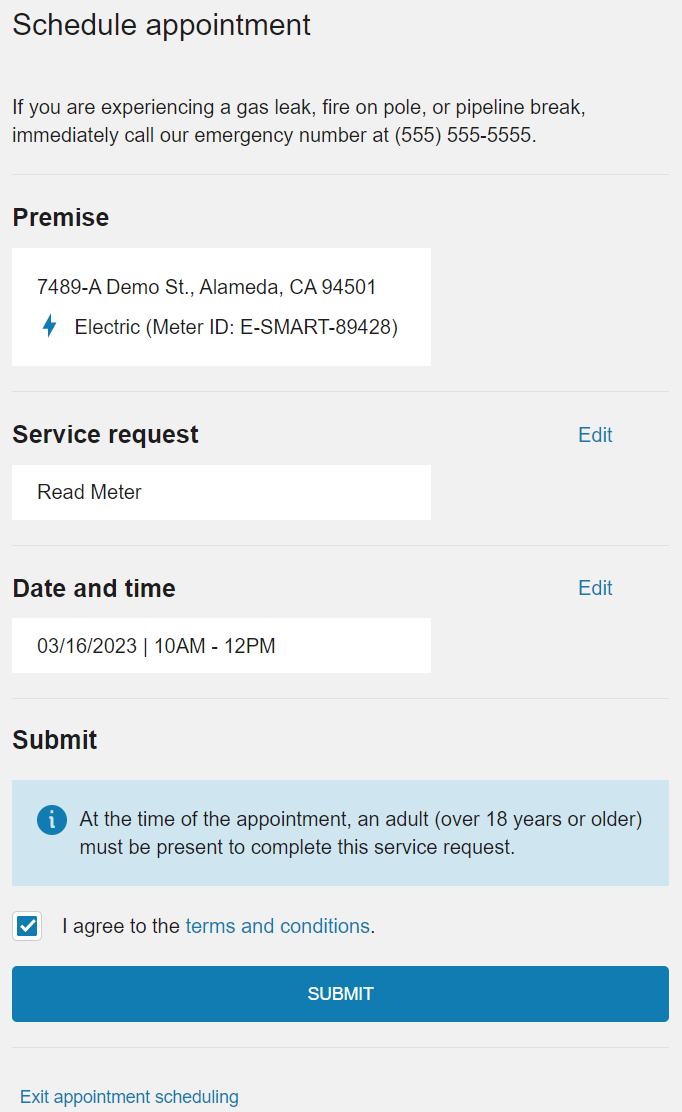682x1112 pixels.
Task: Click the blue adult presence notice banner
Action: pos(340,833)
